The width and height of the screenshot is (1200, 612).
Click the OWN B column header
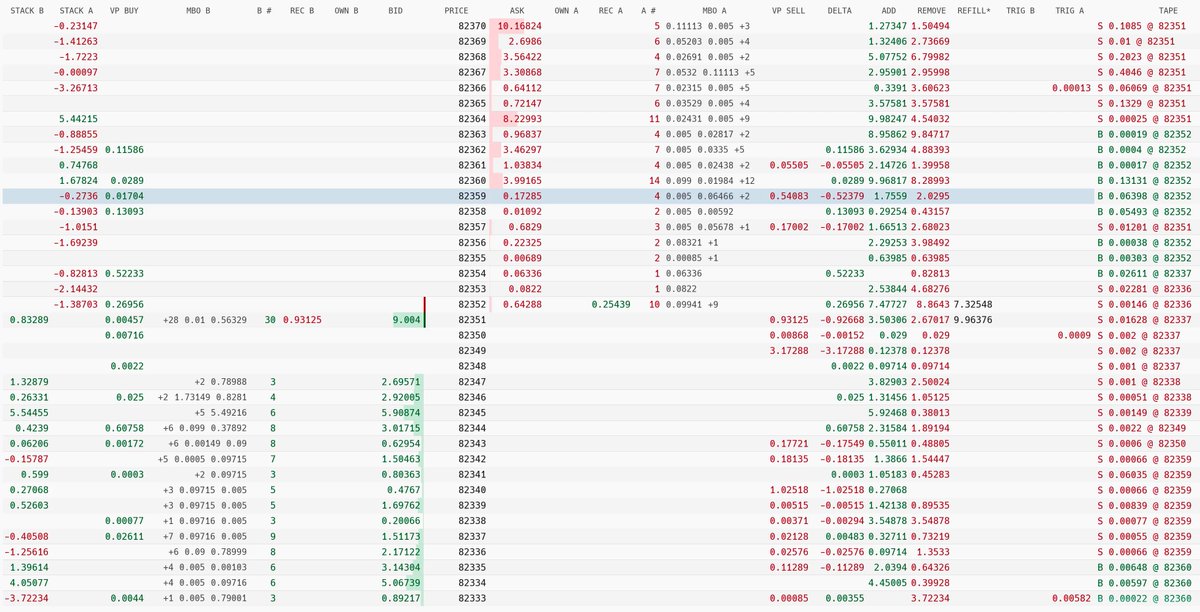[x=347, y=9]
